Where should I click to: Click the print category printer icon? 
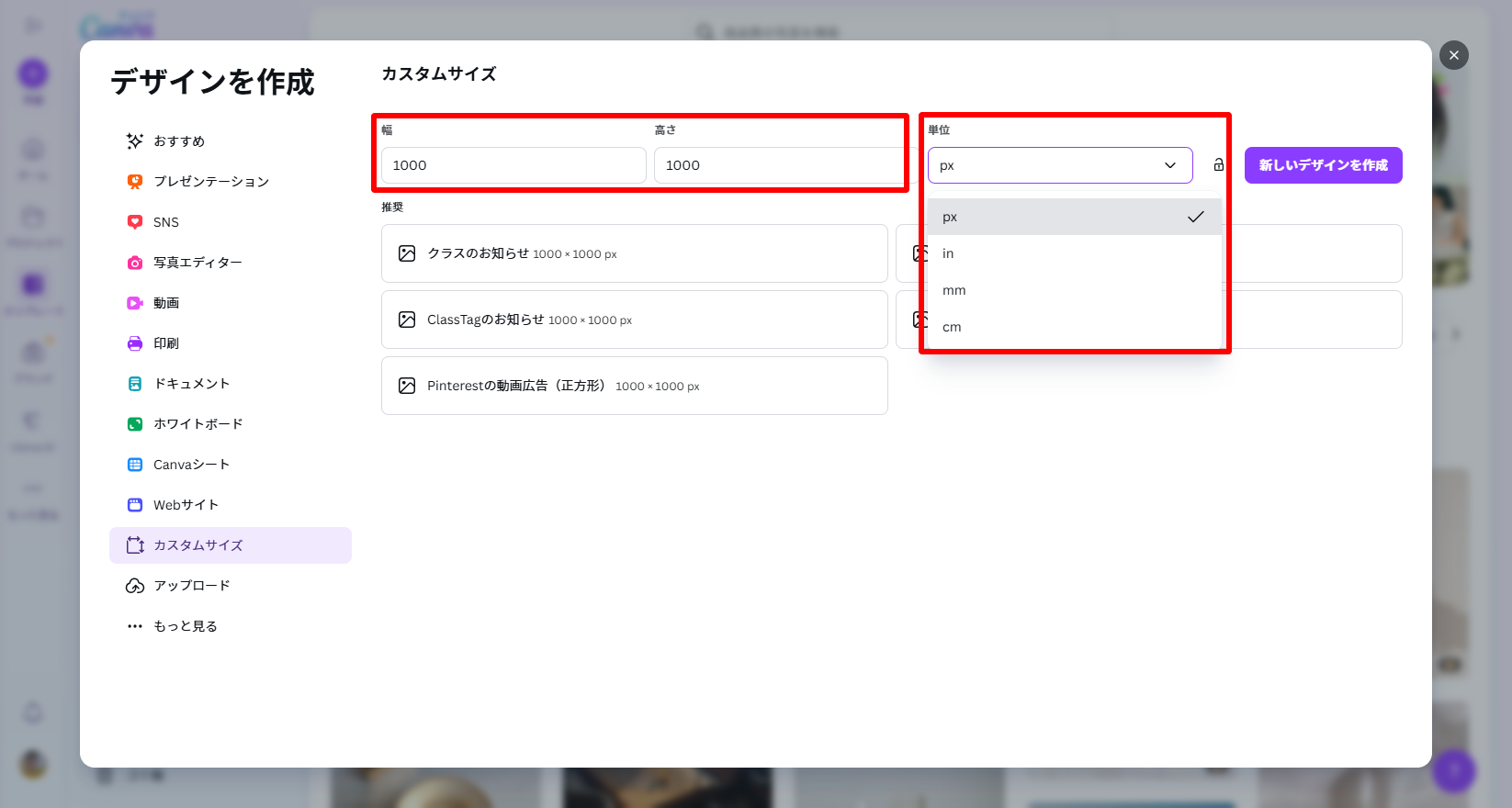[135, 343]
